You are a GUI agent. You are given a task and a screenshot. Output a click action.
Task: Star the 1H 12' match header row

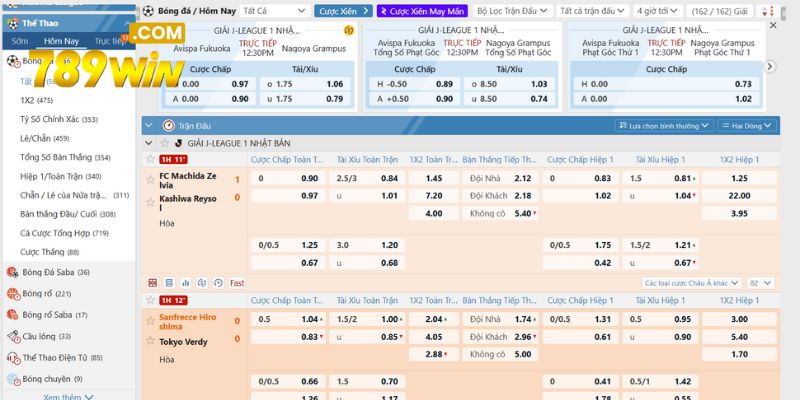tap(150, 300)
